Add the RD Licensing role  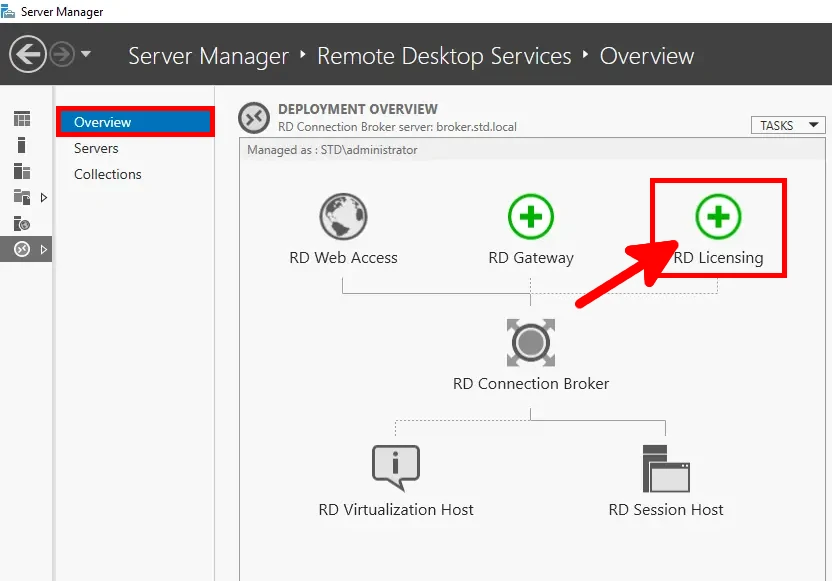coord(717,216)
